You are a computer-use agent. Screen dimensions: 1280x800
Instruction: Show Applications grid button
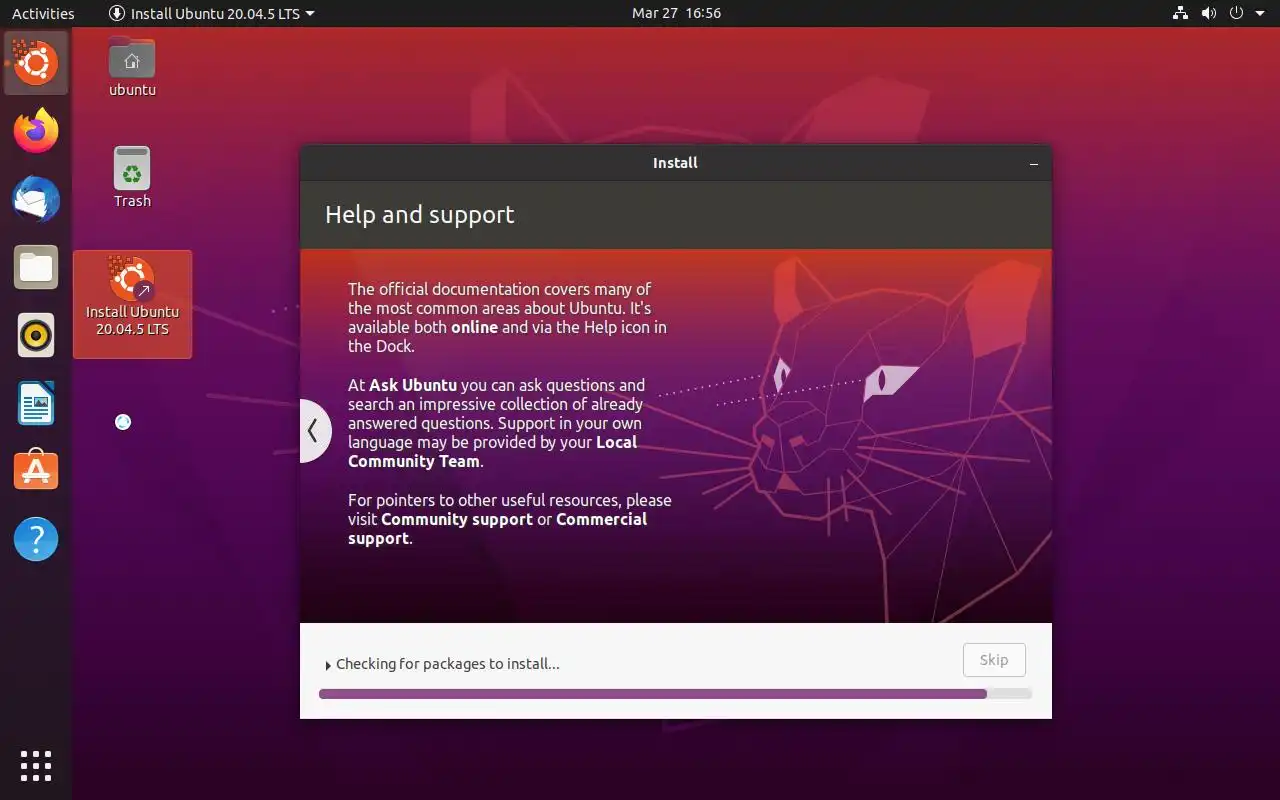36,765
